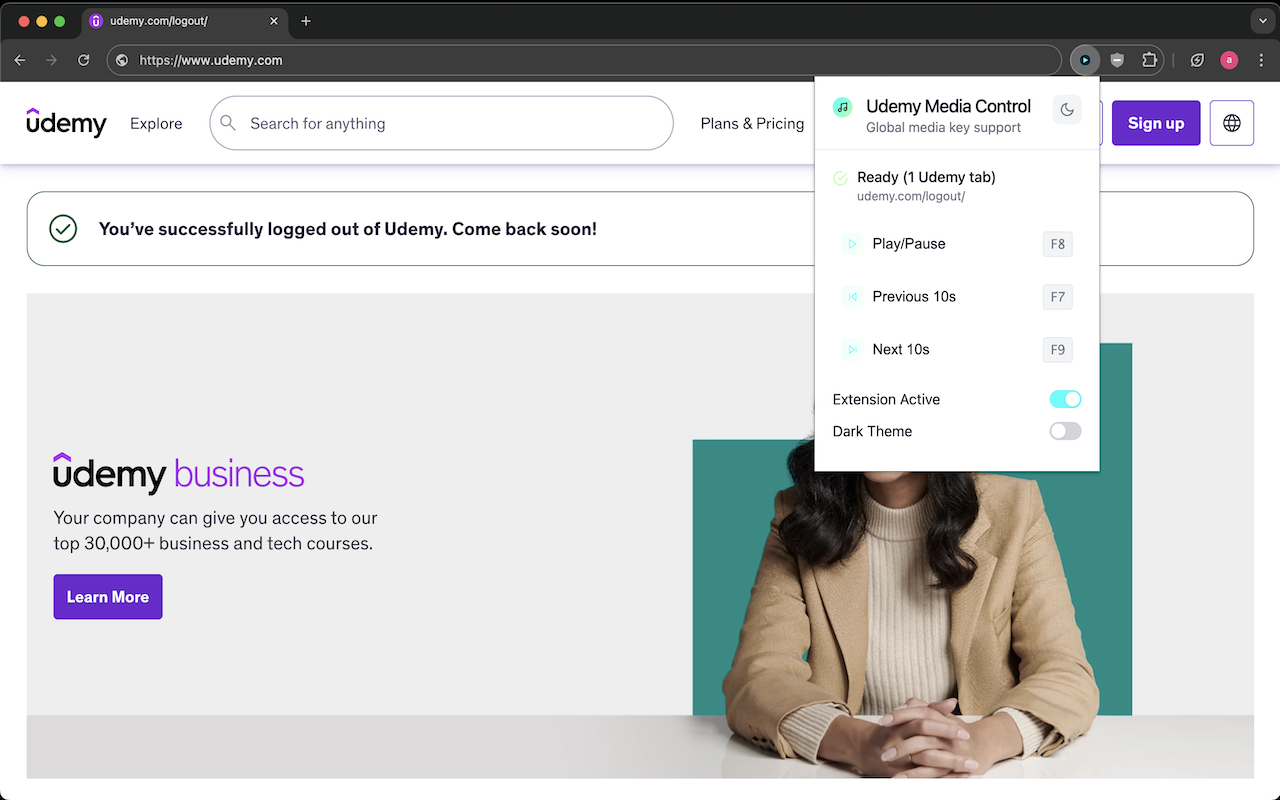Viewport: 1280px width, 800px height.
Task: Click the Next 10s label
Action: (x=901, y=350)
